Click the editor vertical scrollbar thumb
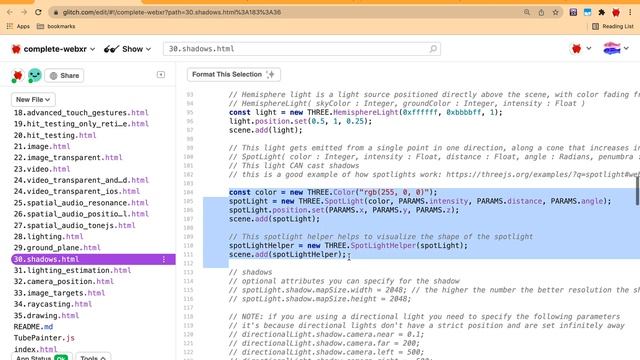 coord(638,192)
